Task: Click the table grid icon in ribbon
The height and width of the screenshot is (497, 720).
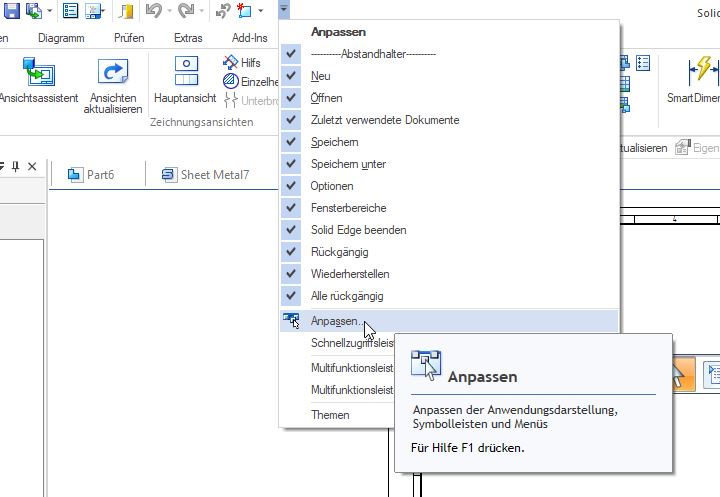Action: tap(624, 84)
